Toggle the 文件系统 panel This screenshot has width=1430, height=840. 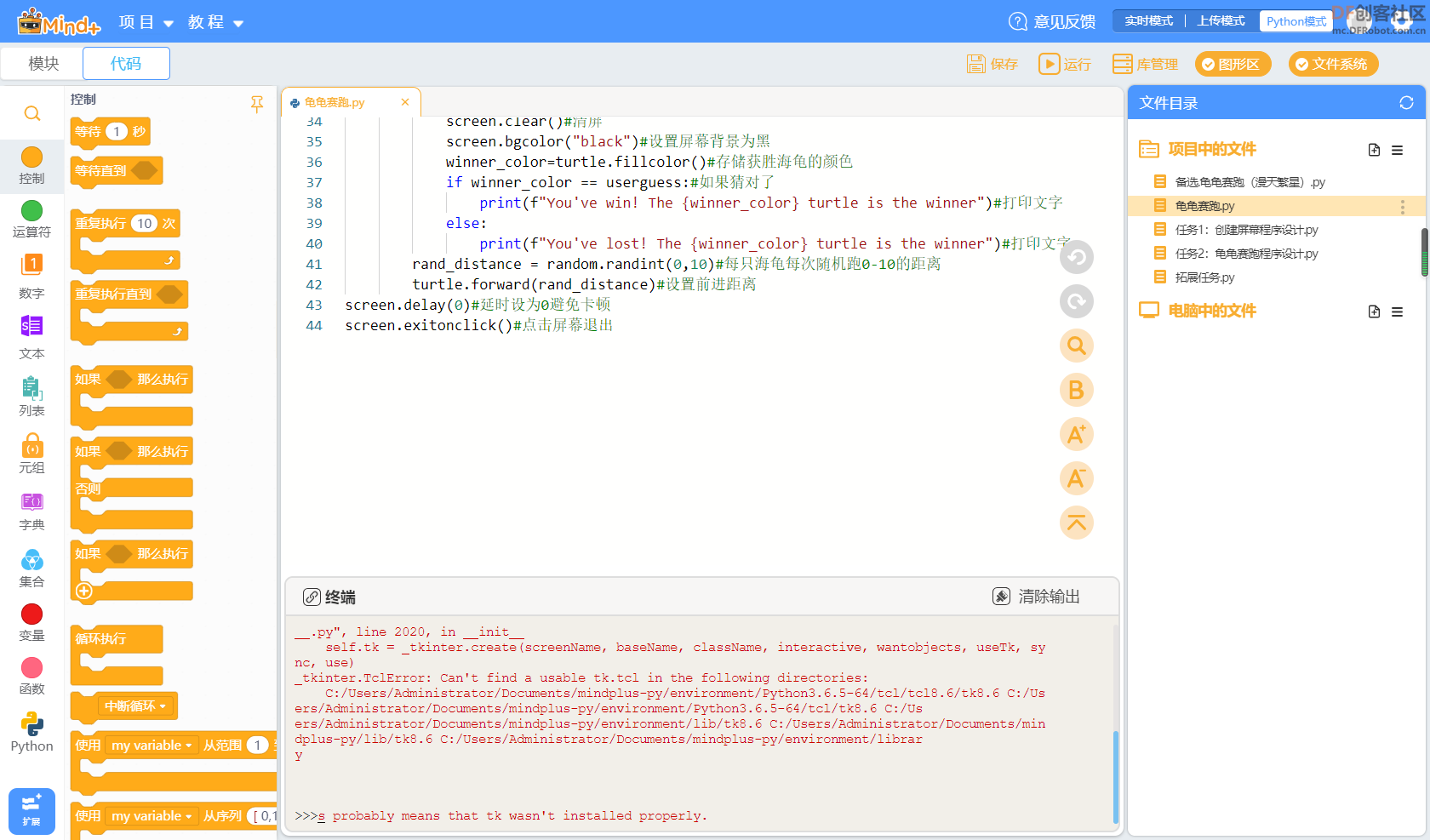(x=1333, y=64)
